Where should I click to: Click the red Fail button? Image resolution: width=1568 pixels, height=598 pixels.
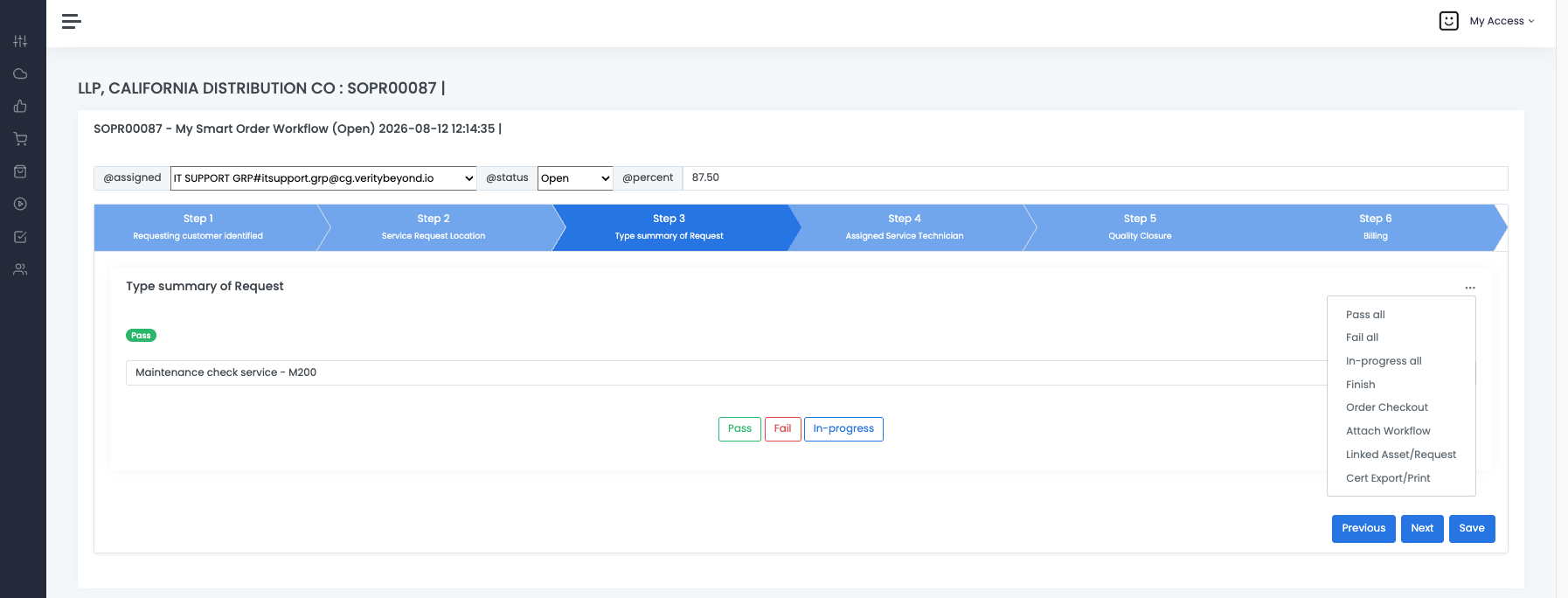click(x=782, y=429)
